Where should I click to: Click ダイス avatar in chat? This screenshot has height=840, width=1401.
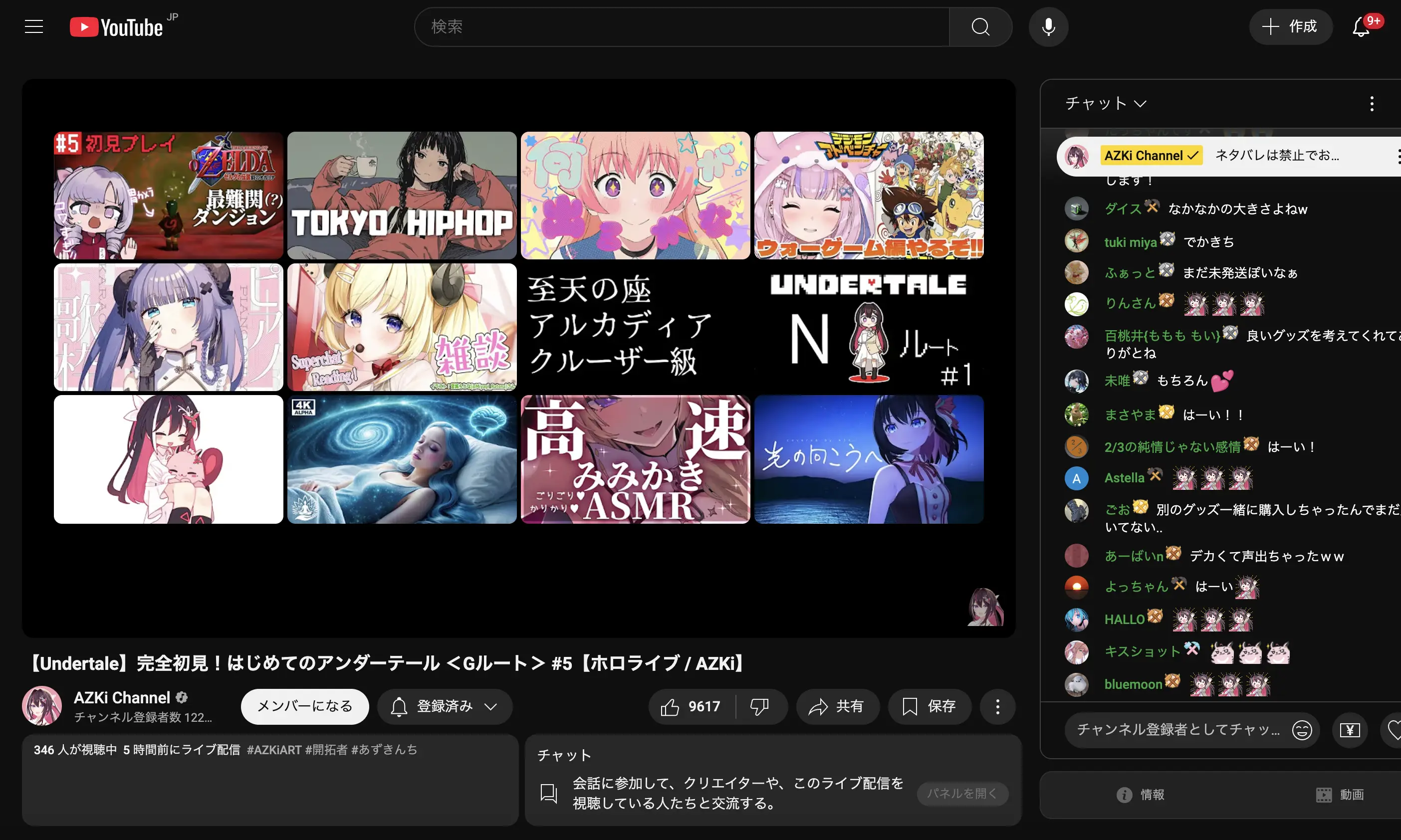1076,209
